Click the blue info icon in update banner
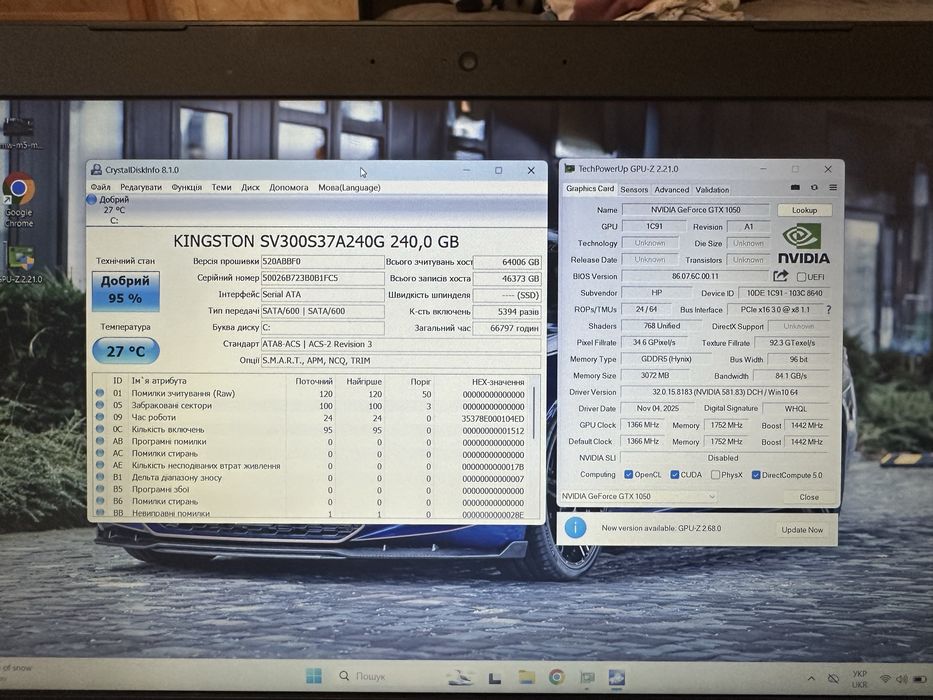Image resolution: width=933 pixels, height=700 pixels. click(575, 528)
